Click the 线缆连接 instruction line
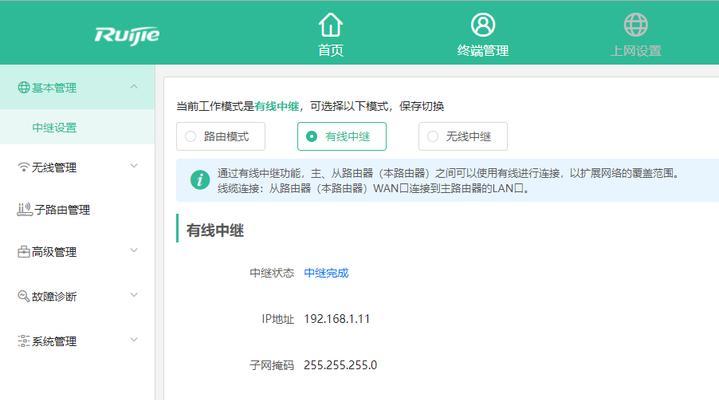 coord(373,188)
